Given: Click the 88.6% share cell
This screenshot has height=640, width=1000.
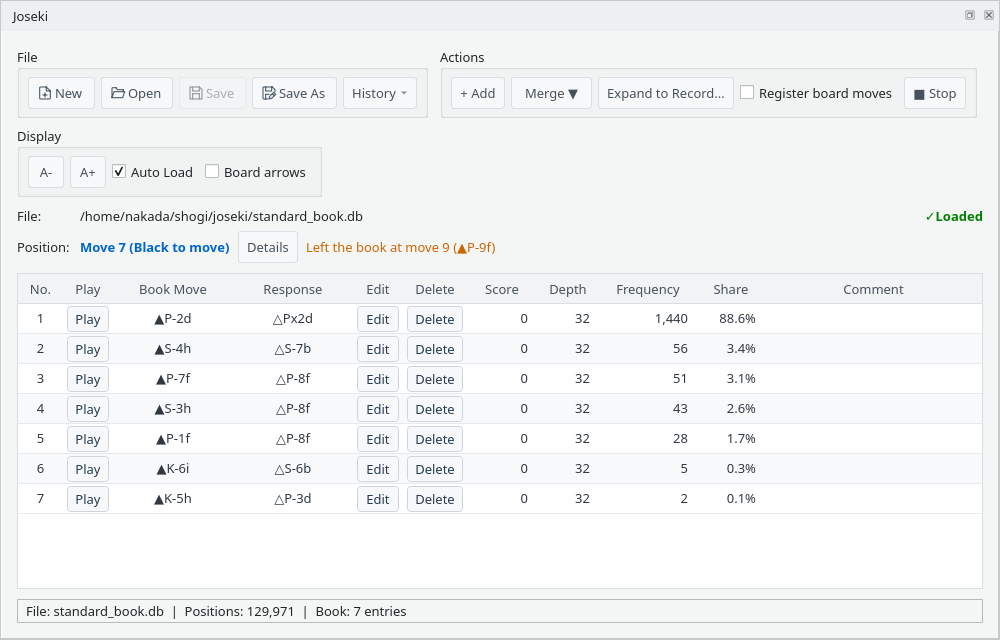Looking at the screenshot, I should coord(737,318).
